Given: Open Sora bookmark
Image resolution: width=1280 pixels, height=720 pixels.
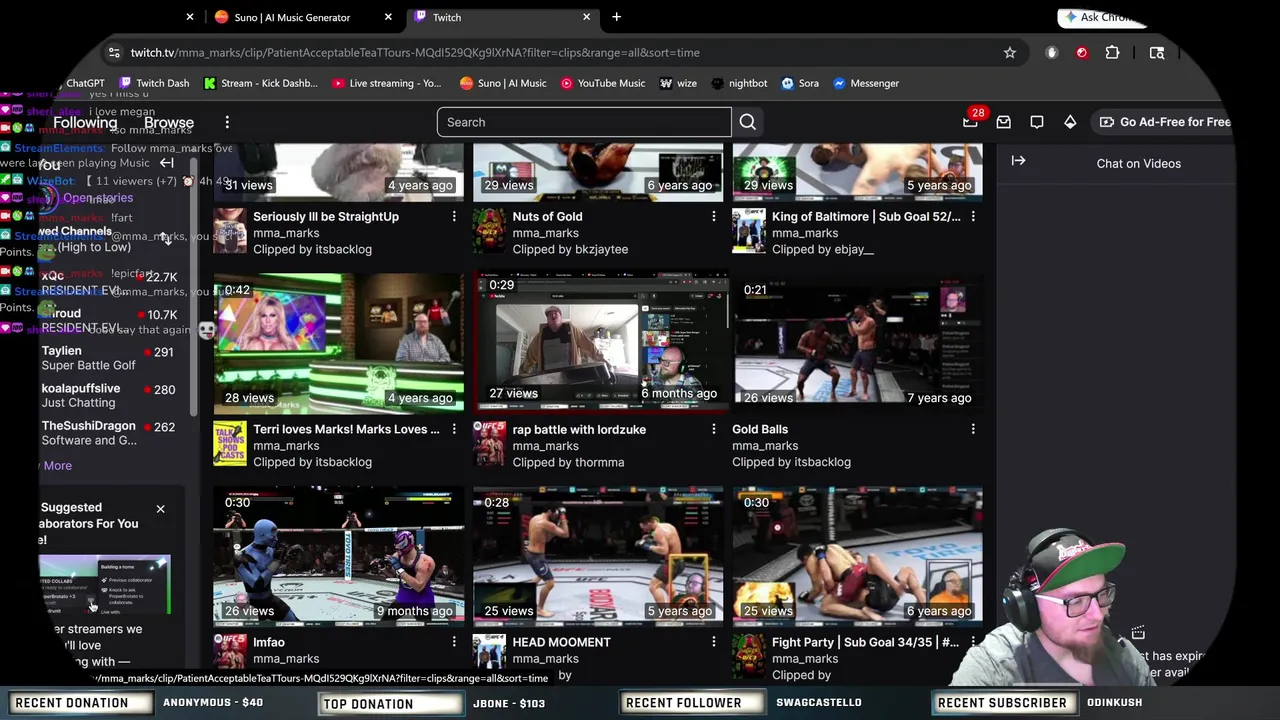Looking at the screenshot, I should [800, 84].
